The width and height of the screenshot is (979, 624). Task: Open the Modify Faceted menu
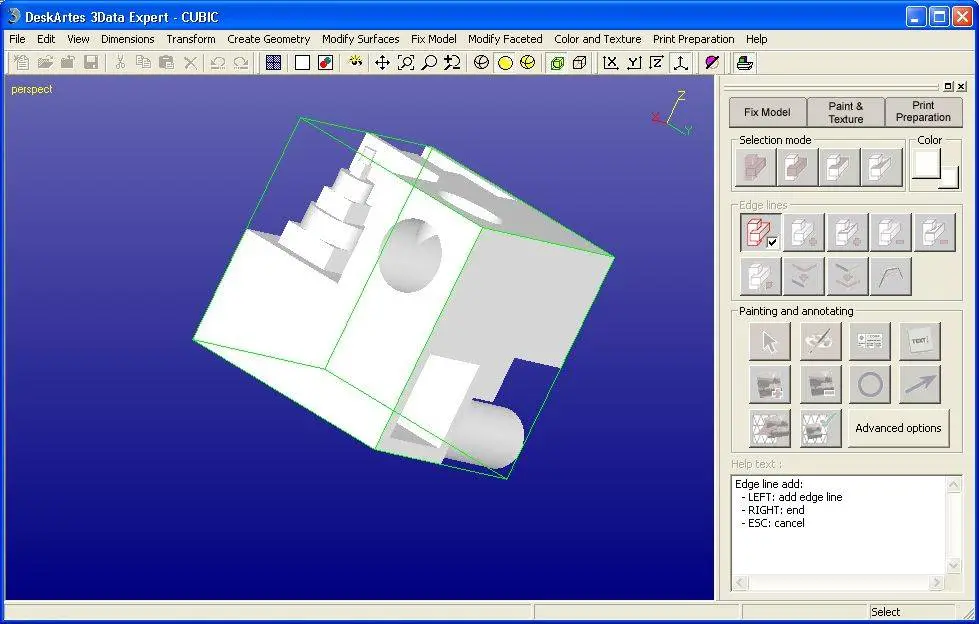(505, 39)
